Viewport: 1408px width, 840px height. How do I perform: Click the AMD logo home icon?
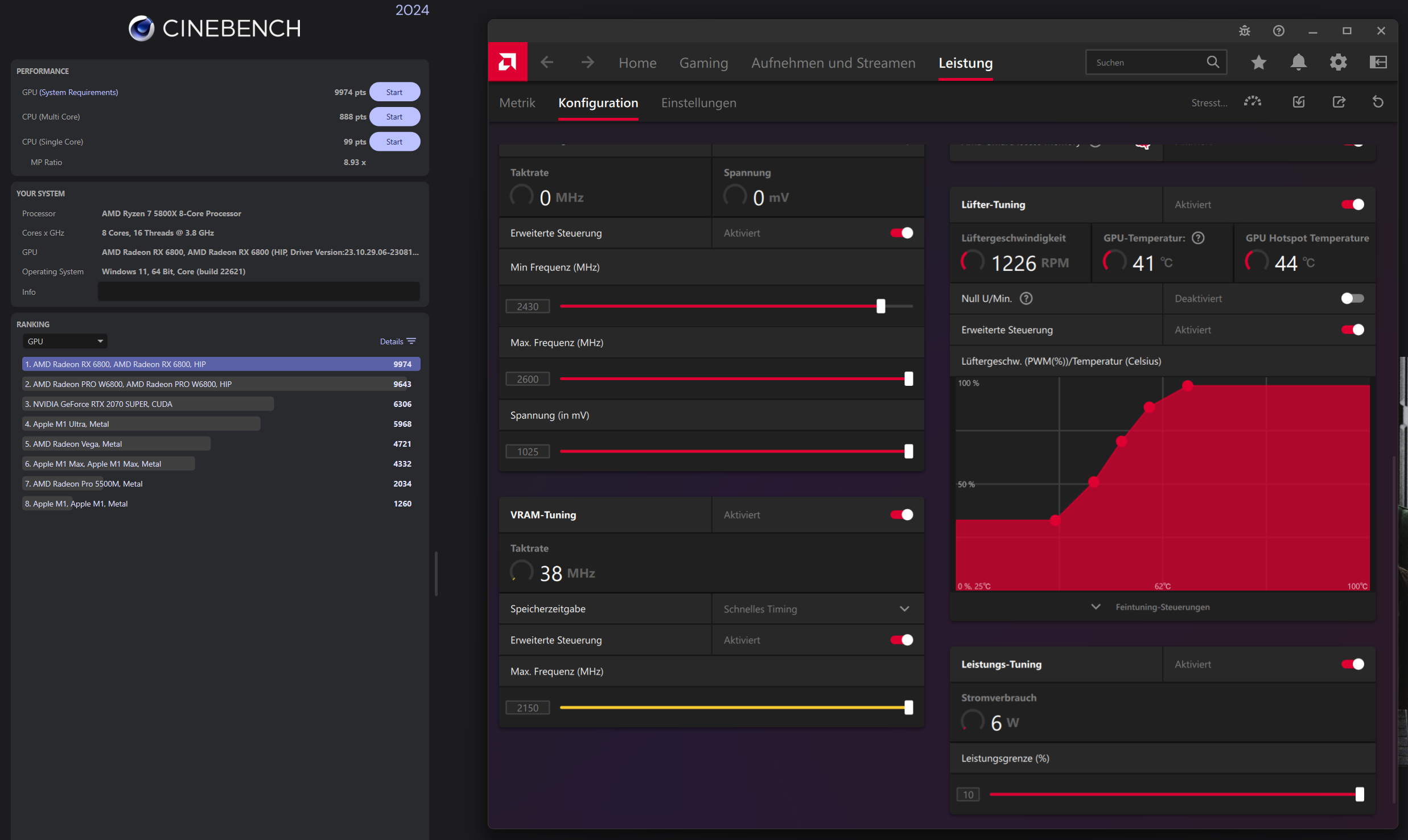click(x=507, y=62)
